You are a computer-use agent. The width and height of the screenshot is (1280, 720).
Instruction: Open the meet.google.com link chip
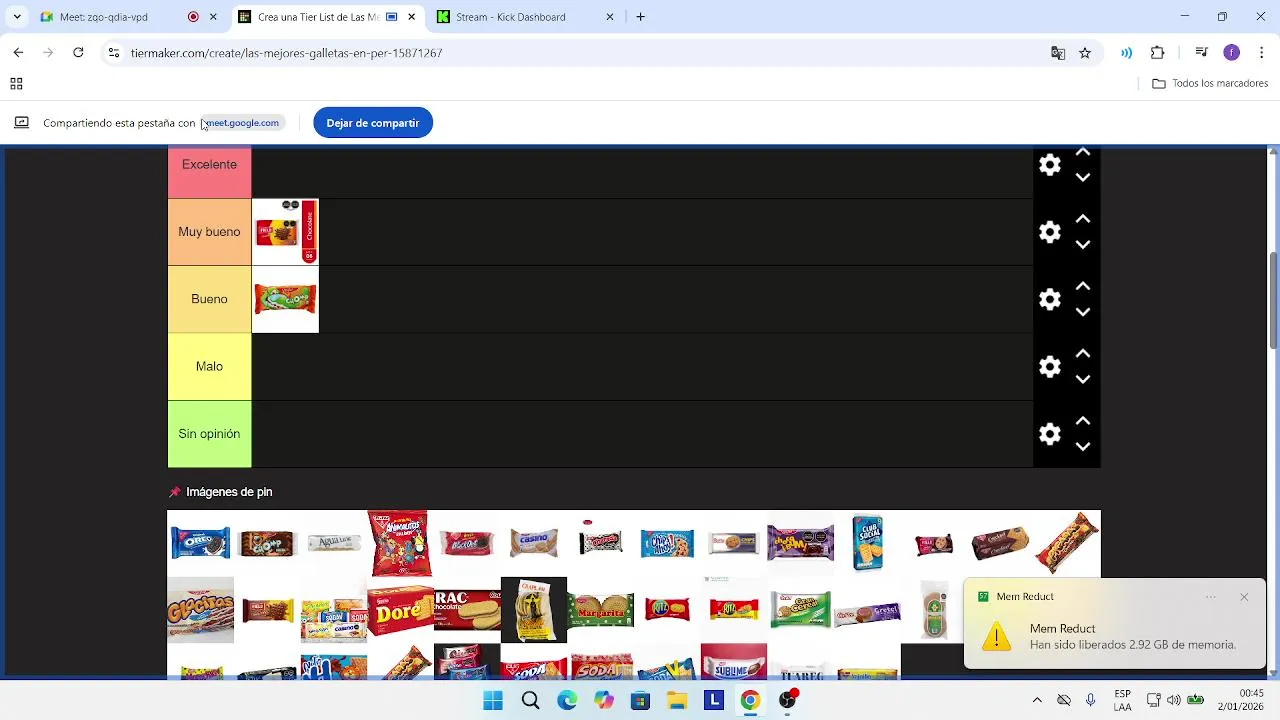click(x=241, y=123)
